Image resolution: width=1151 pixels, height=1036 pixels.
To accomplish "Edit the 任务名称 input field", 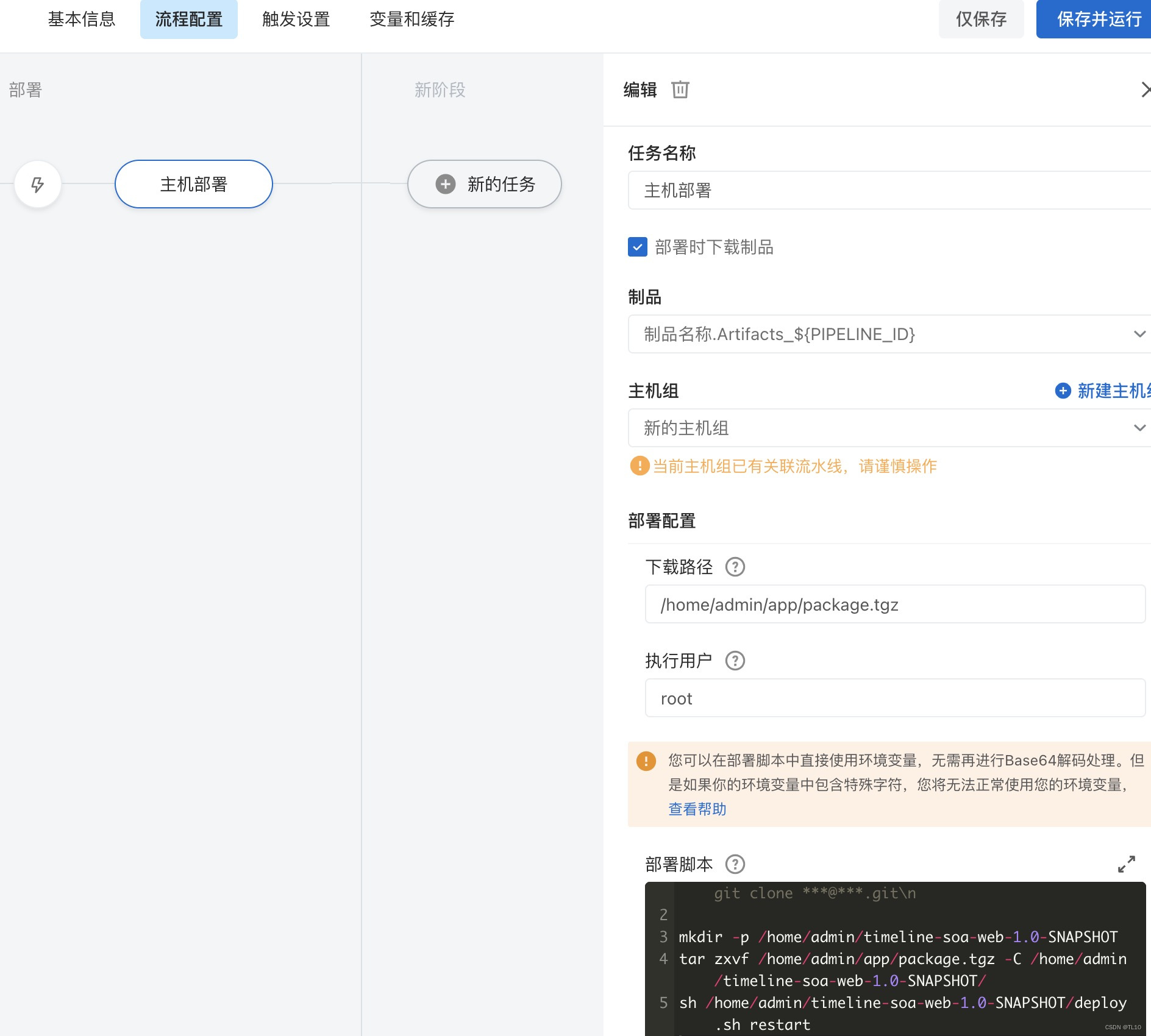I will 889,190.
